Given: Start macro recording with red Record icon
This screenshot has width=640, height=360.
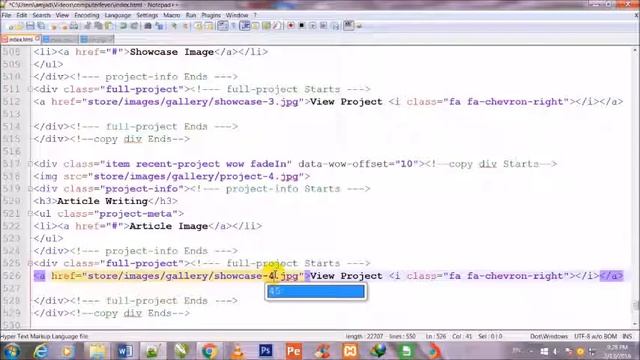Looking at the screenshot, I should (x=291, y=26).
